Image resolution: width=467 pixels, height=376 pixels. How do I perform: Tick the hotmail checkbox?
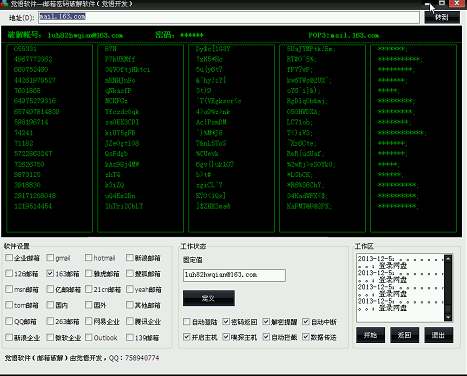point(89,258)
